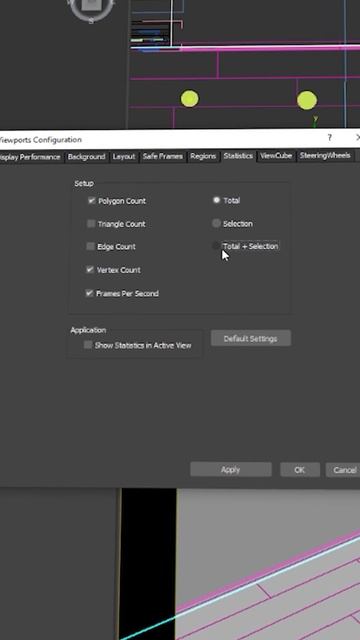Select the Selection radio button
Screen dimensions: 360x640
pos(216,223)
